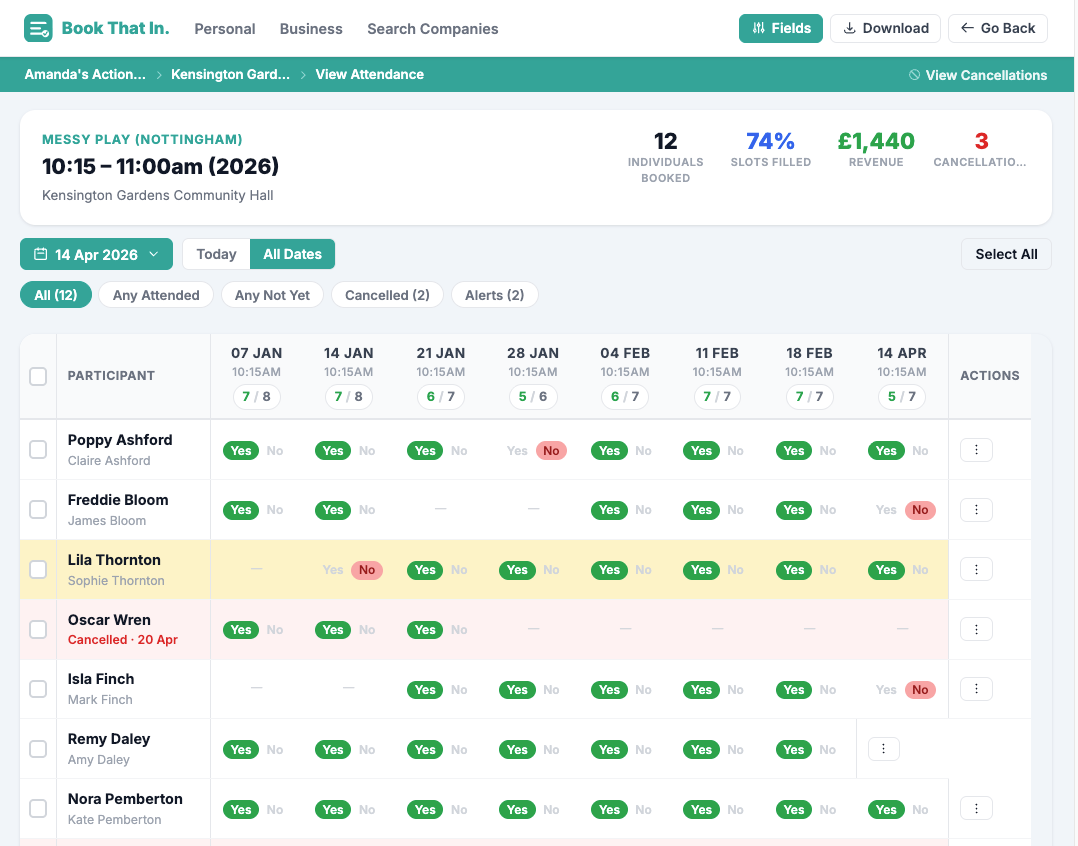Mark Isla Finch Yes for 14 Apr
The width and height of the screenshot is (1078, 846).
886,690
